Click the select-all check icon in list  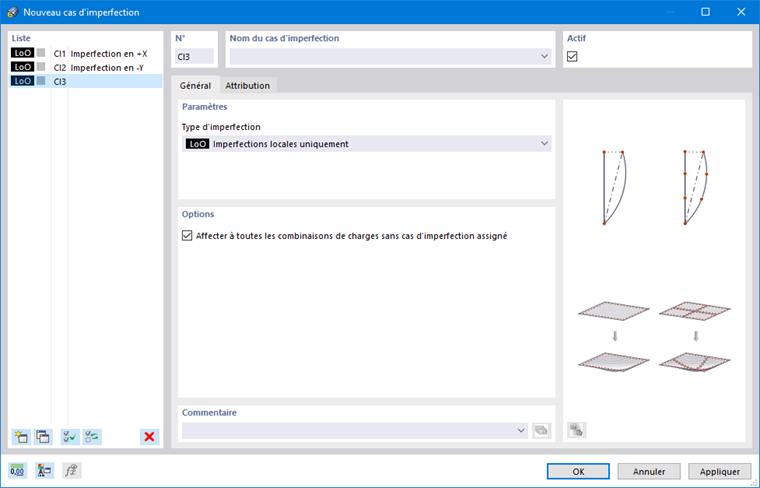tap(70, 437)
